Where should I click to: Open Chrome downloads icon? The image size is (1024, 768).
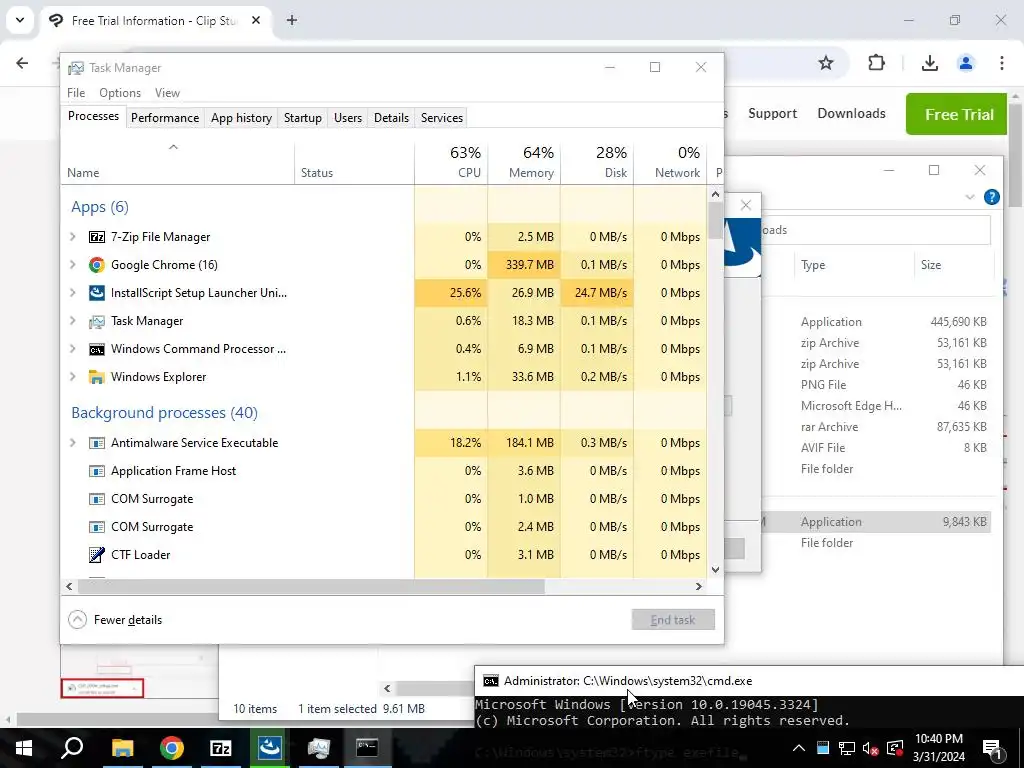pos(930,63)
